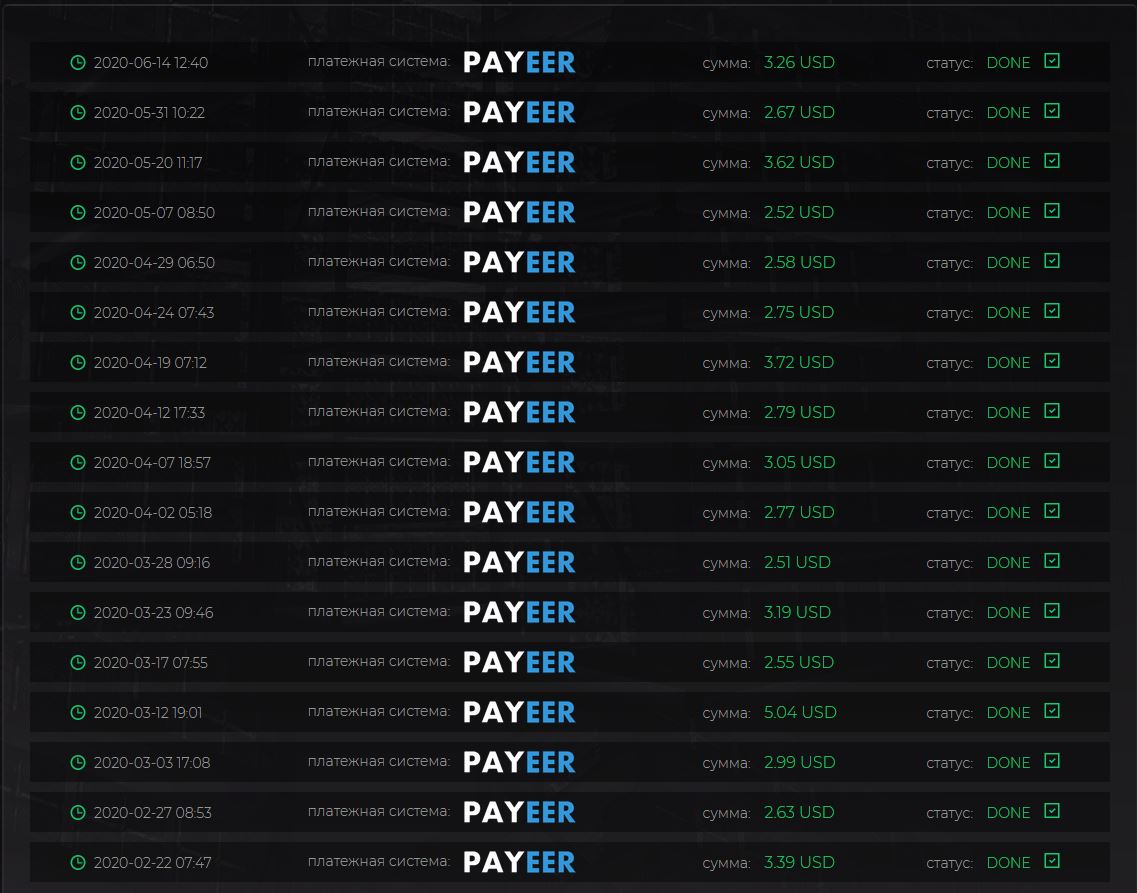The height and width of the screenshot is (893, 1137).
Task: Click the PAYEER logo in the 5.04 USD row
Action: click(519, 712)
